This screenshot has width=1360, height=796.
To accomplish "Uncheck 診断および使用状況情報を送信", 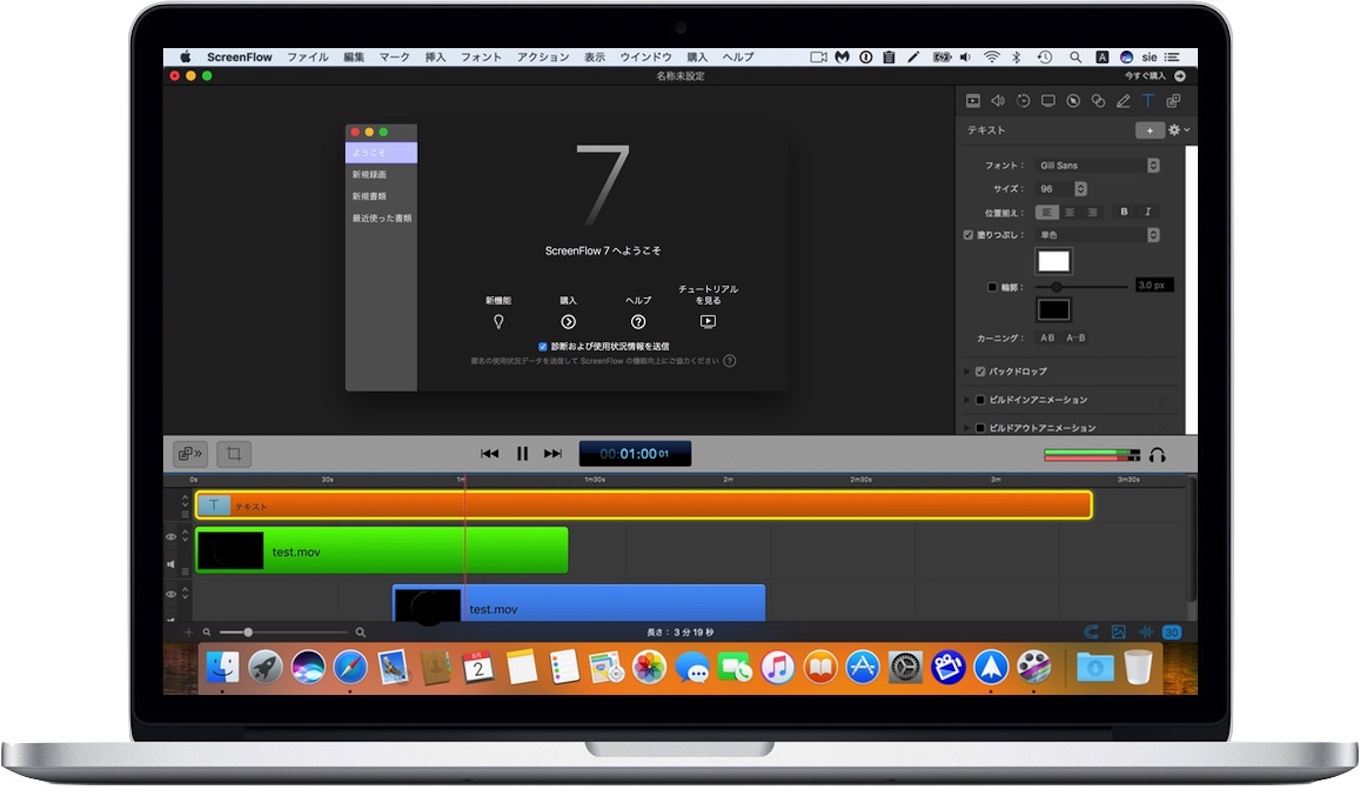I will click(542, 345).
